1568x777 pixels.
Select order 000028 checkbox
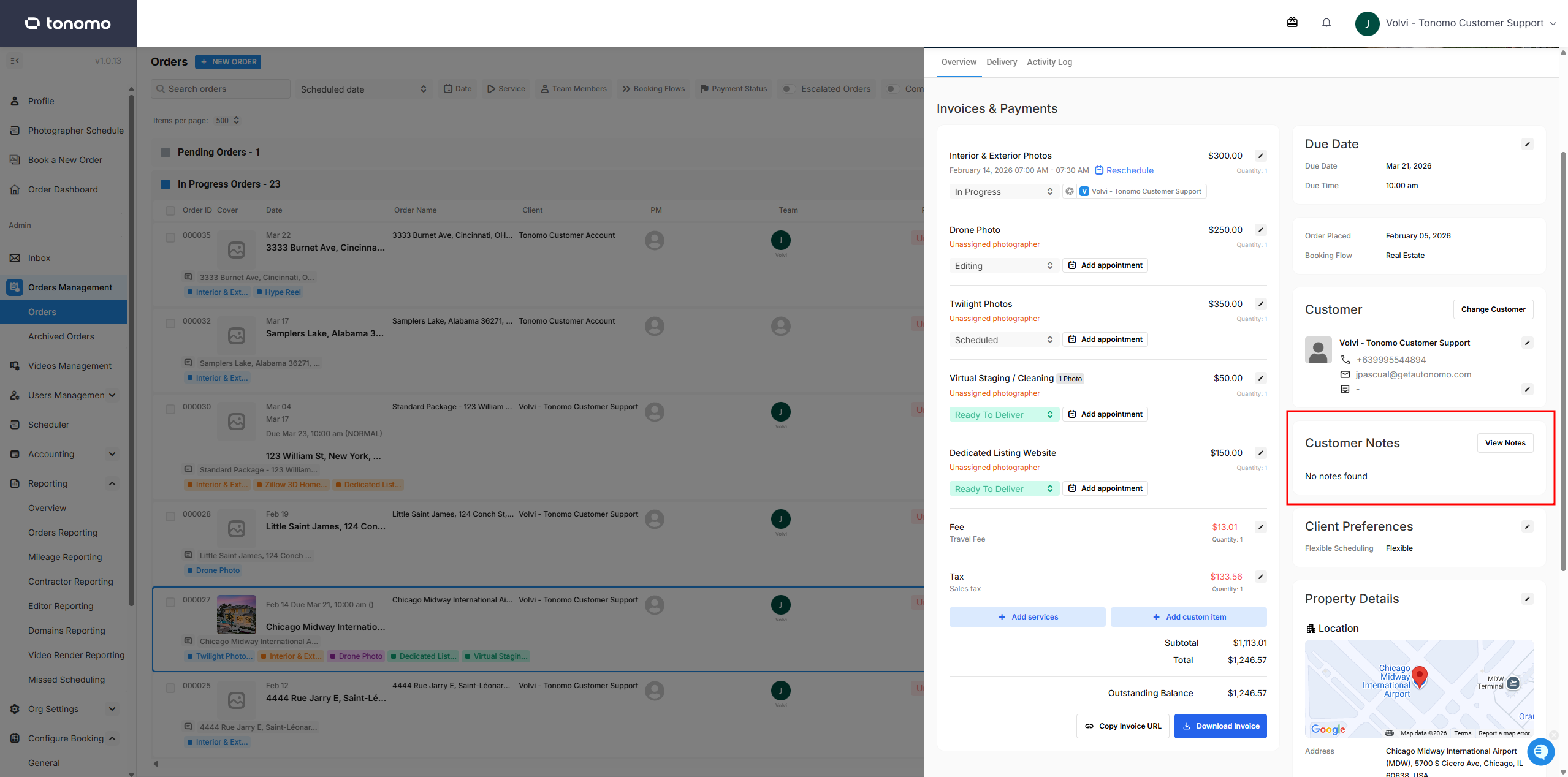click(170, 516)
